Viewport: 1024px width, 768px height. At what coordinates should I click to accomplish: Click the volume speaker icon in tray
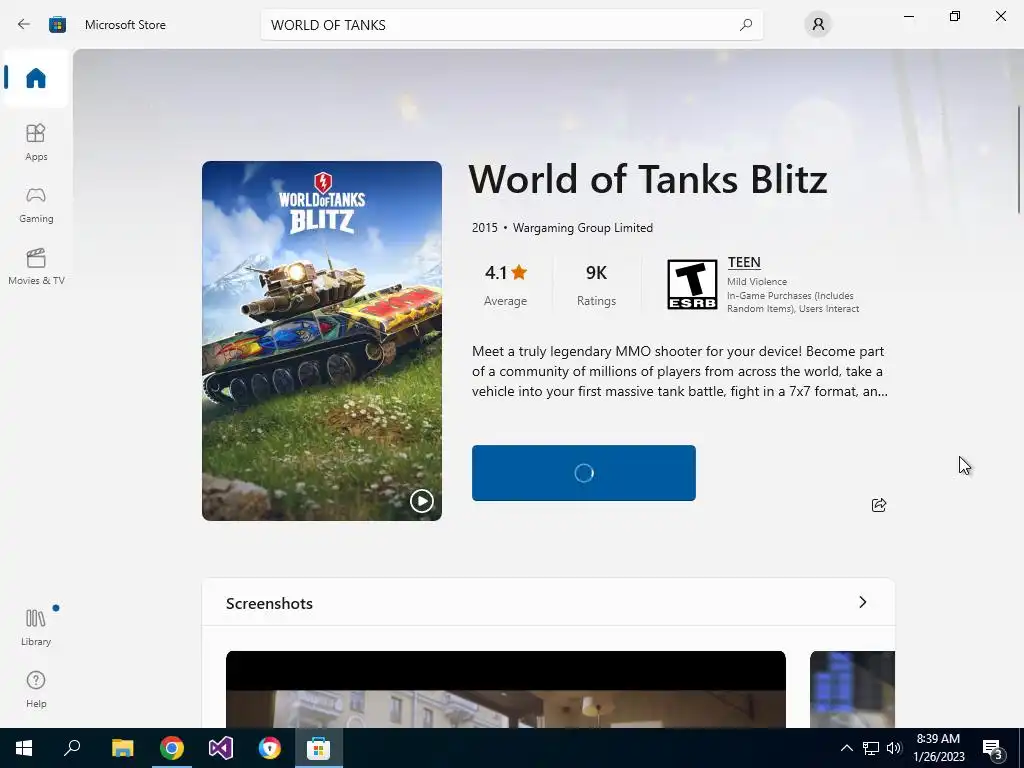coord(894,748)
